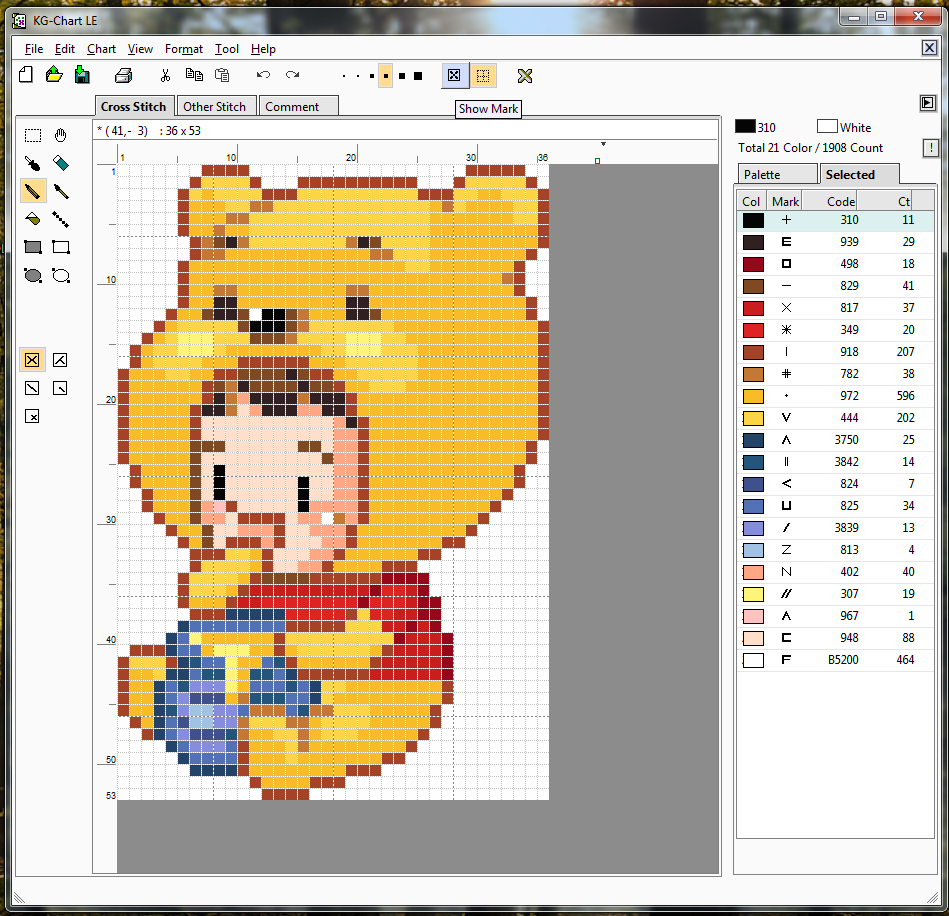Screen dimensions: 949x916
Task: Pick the red 817 color swatch
Action: tap(753, 308)
